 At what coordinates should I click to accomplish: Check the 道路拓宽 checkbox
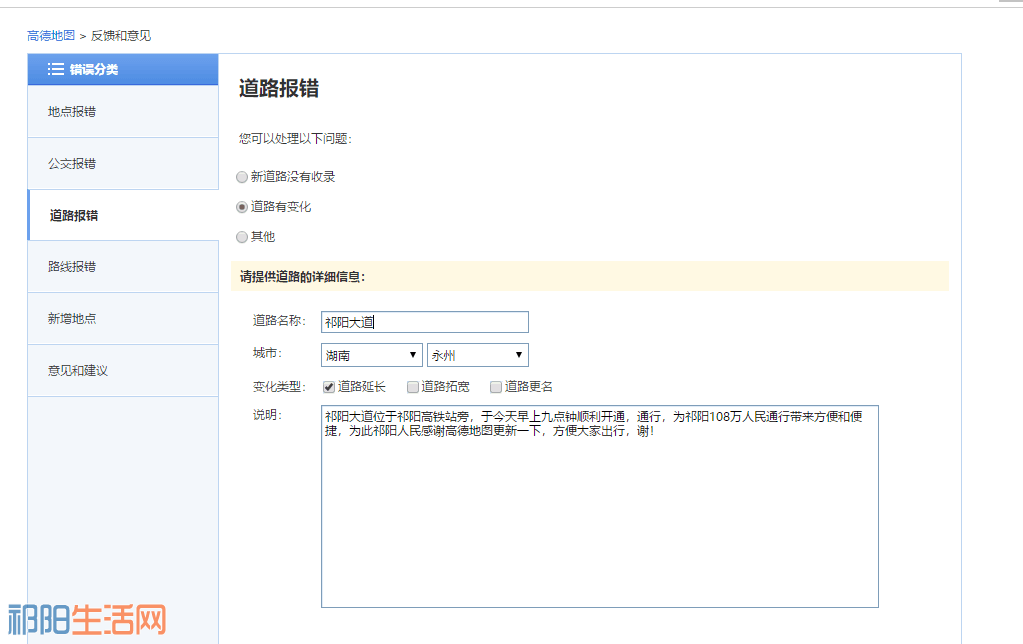pos(412,387)
